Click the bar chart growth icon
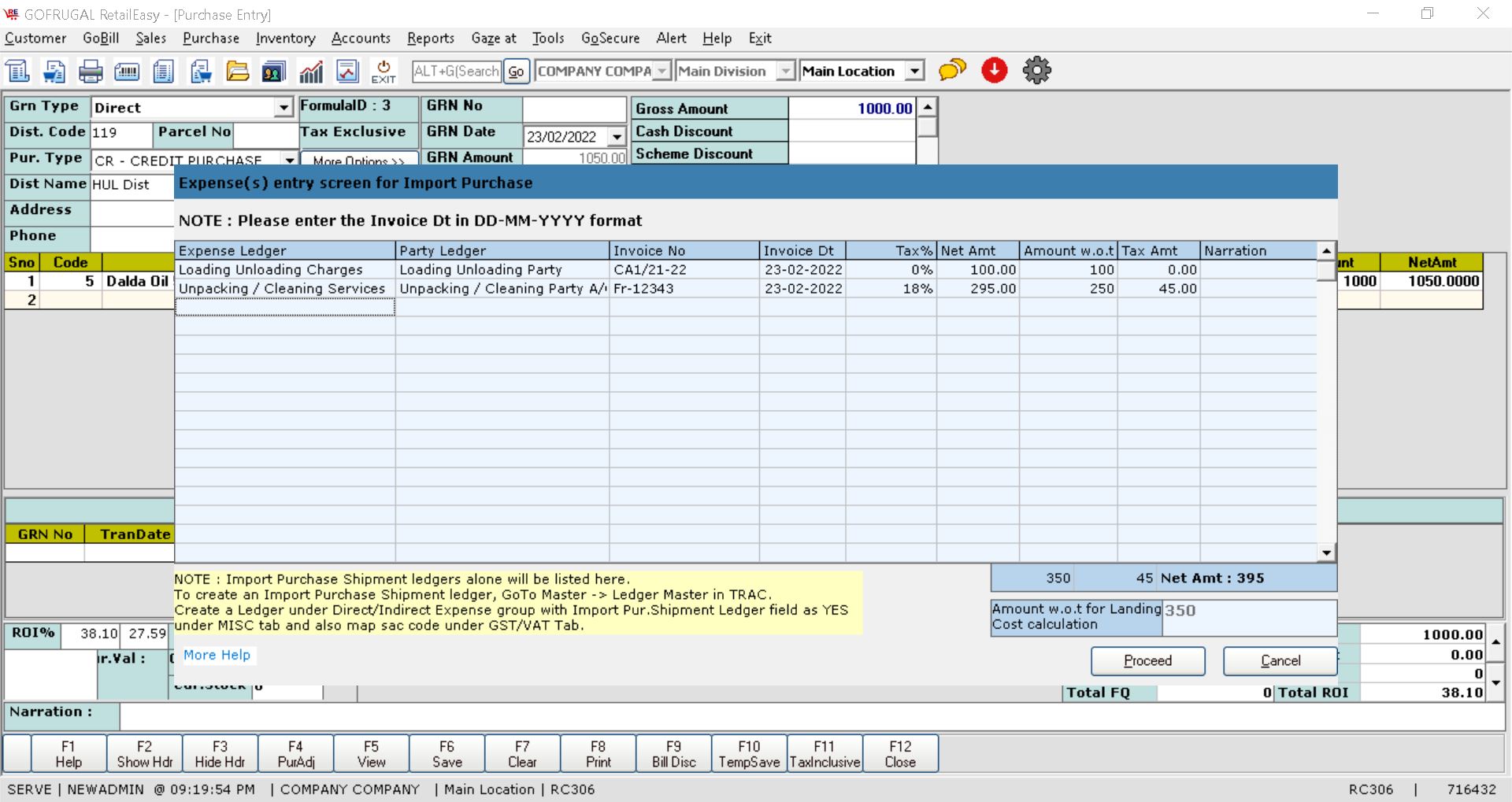 pos(311,72)
